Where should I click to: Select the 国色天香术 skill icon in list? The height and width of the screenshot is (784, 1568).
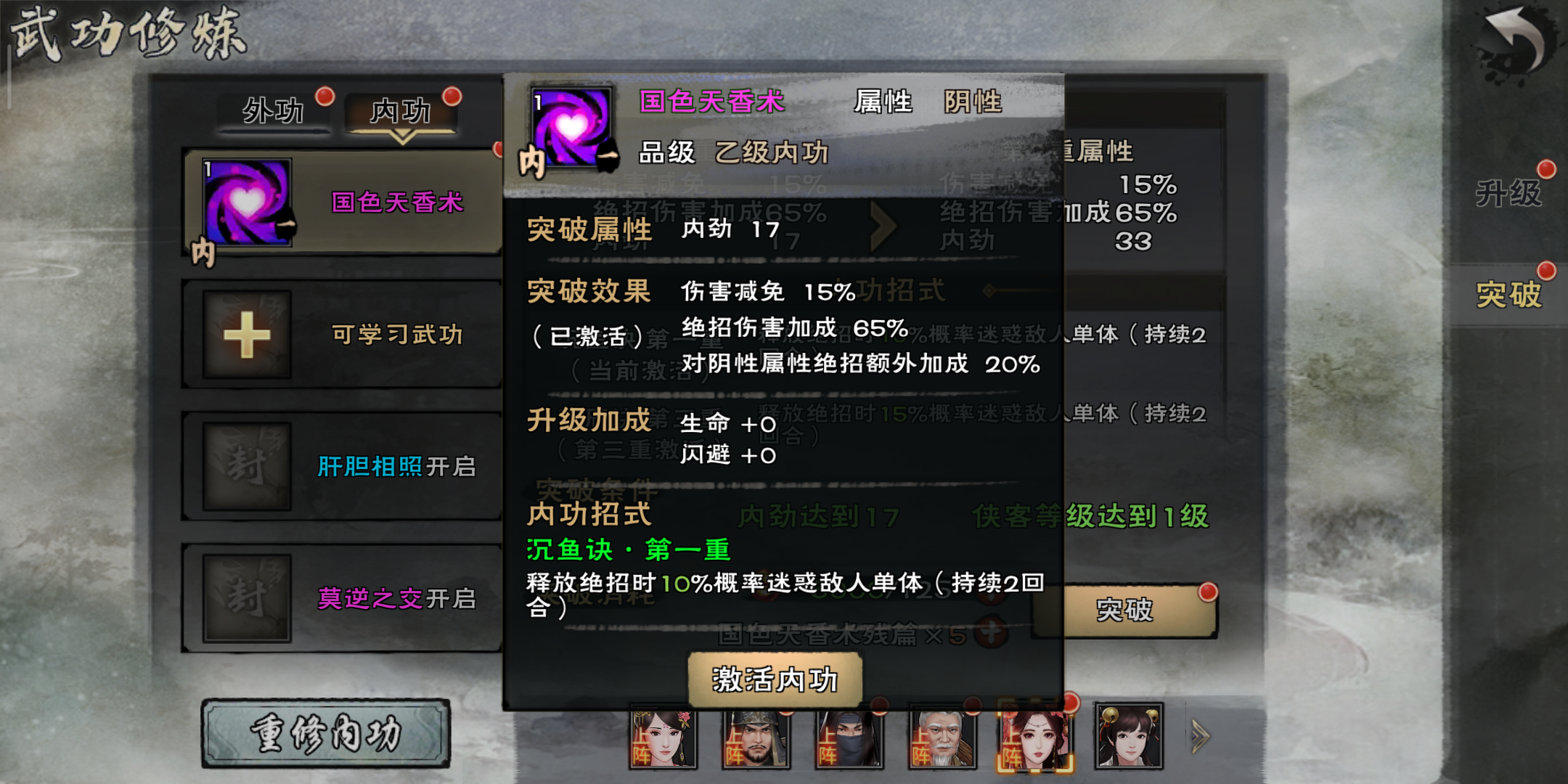pyautogui.click(x=248, y=203)
